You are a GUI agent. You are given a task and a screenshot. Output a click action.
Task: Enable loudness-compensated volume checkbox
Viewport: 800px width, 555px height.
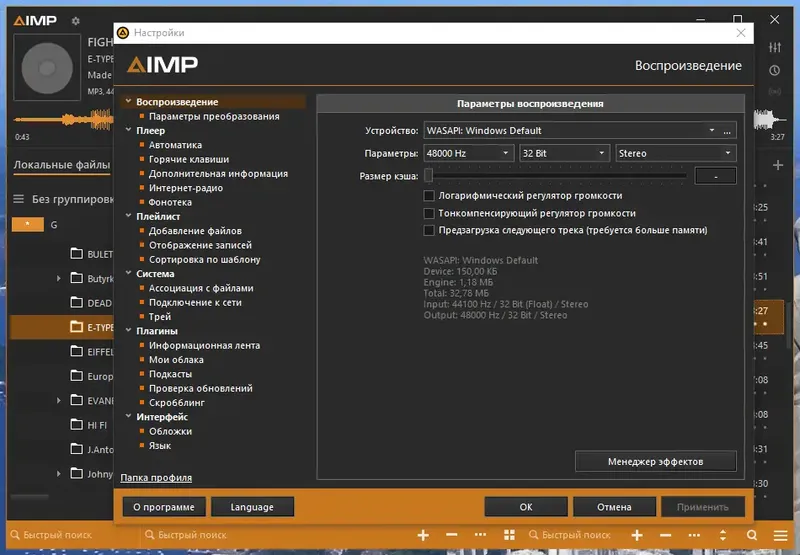click(429, 213)
